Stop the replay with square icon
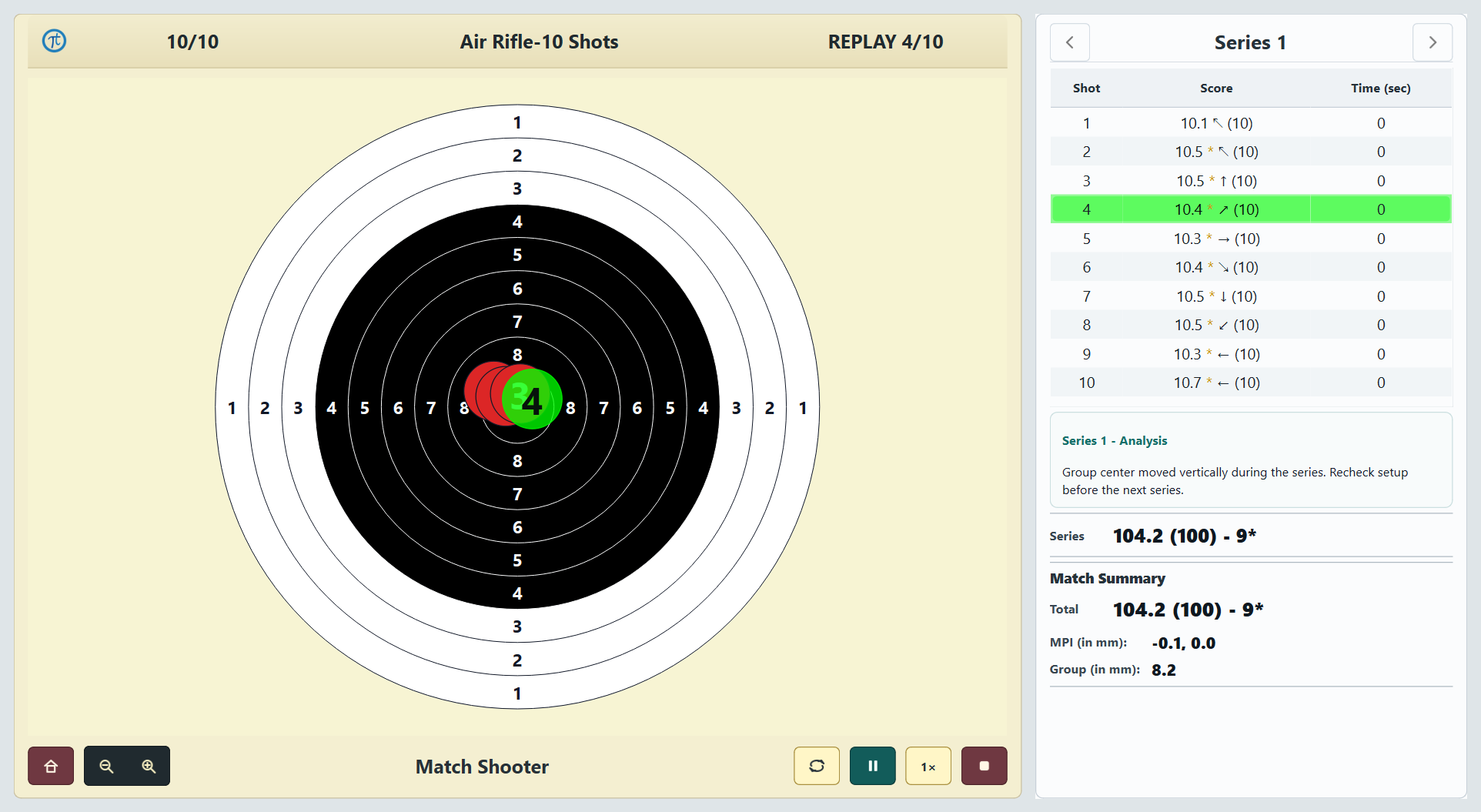 (984, 766)
